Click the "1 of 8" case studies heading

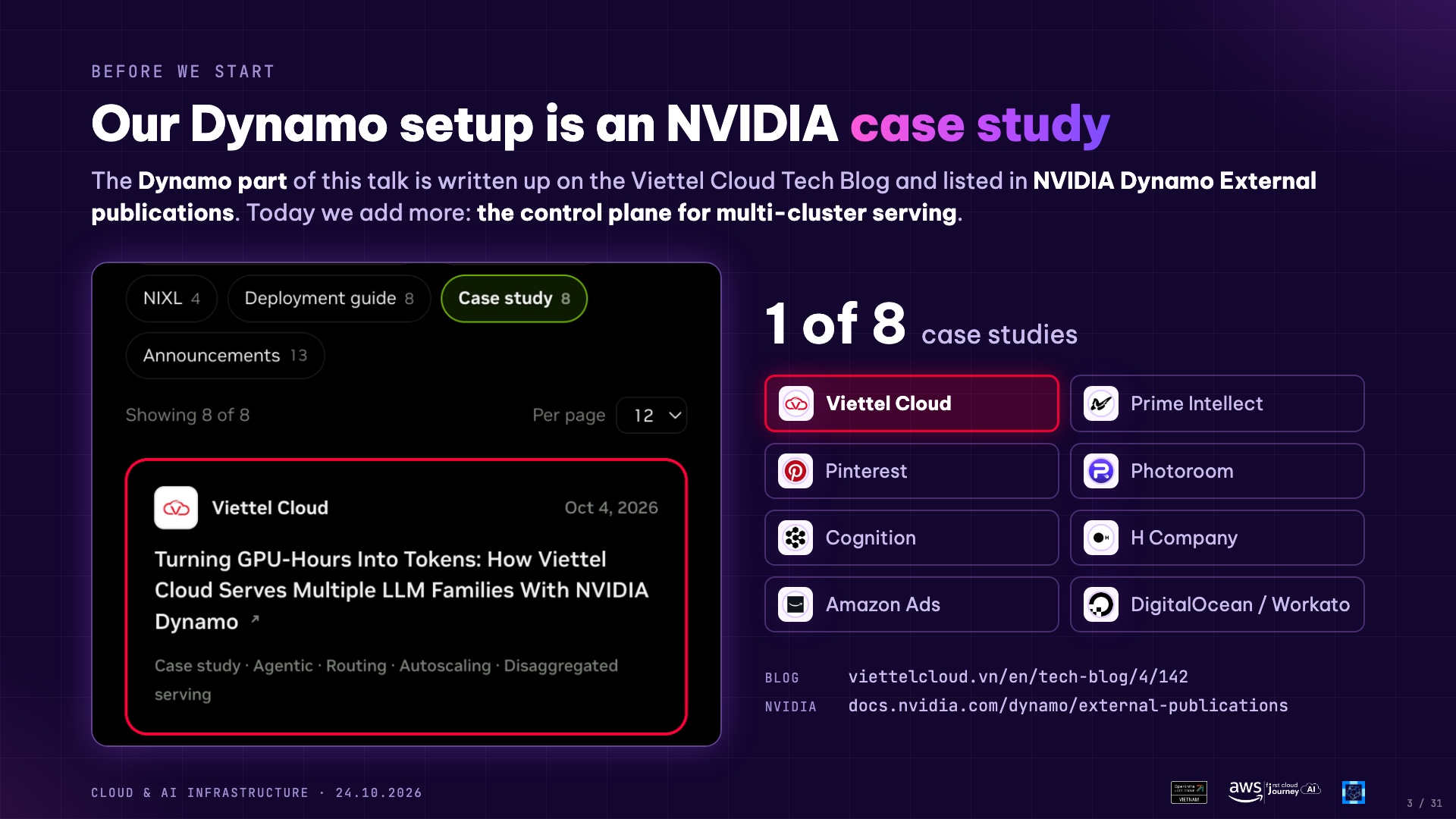coord(836,324)
